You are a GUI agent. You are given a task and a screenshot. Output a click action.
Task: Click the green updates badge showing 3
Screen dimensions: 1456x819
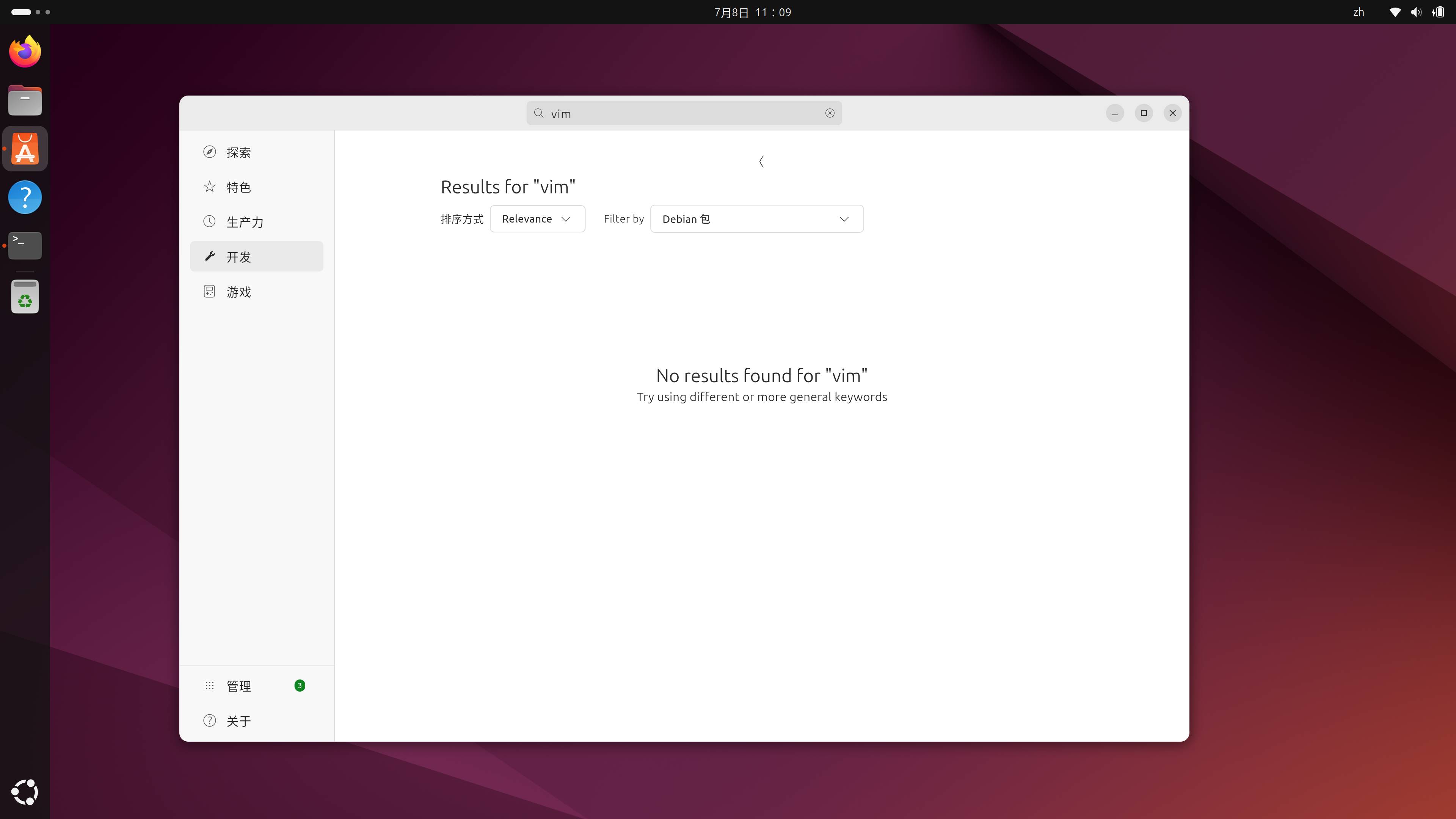point(300,686)
